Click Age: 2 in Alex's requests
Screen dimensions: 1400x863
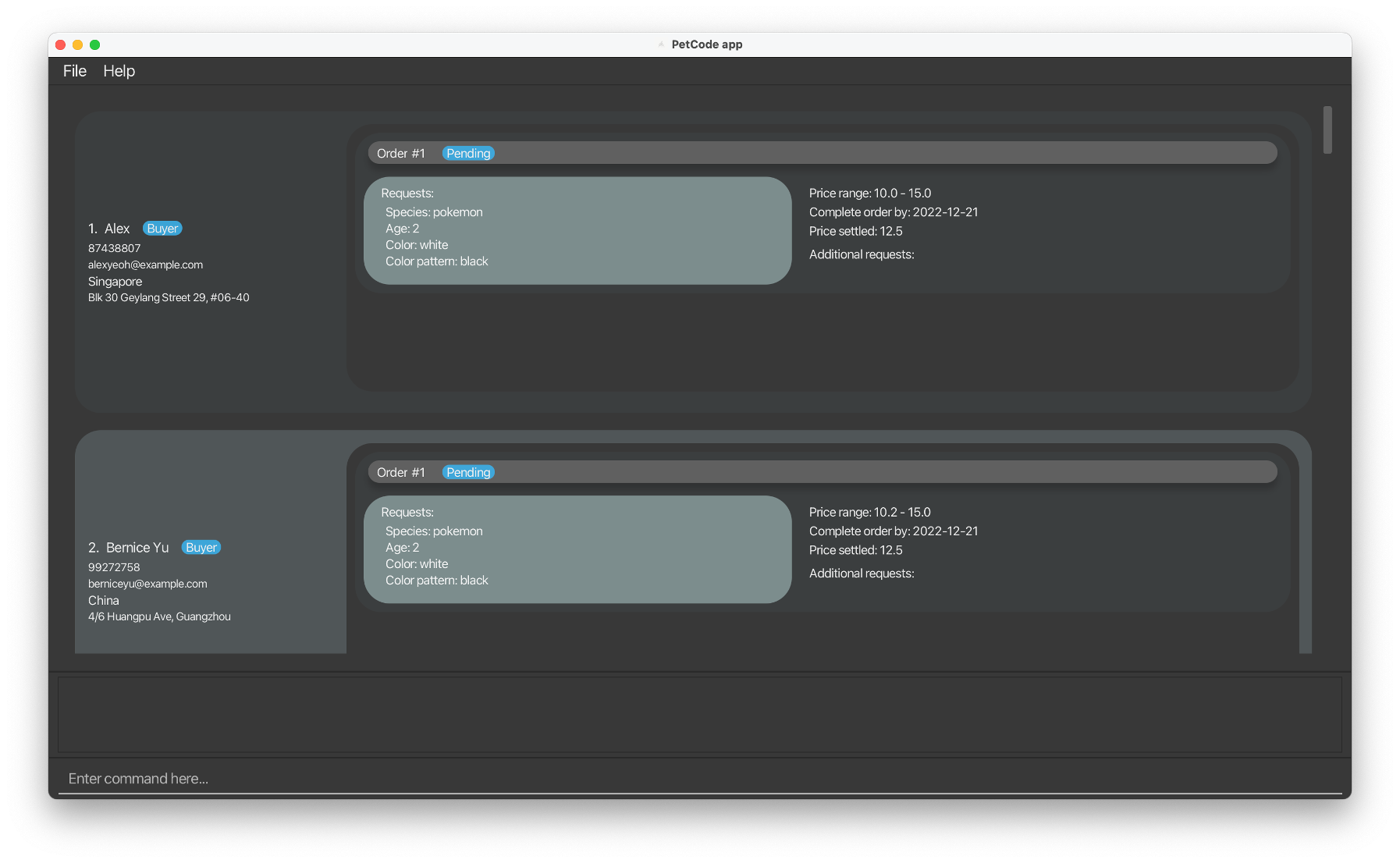402,229
